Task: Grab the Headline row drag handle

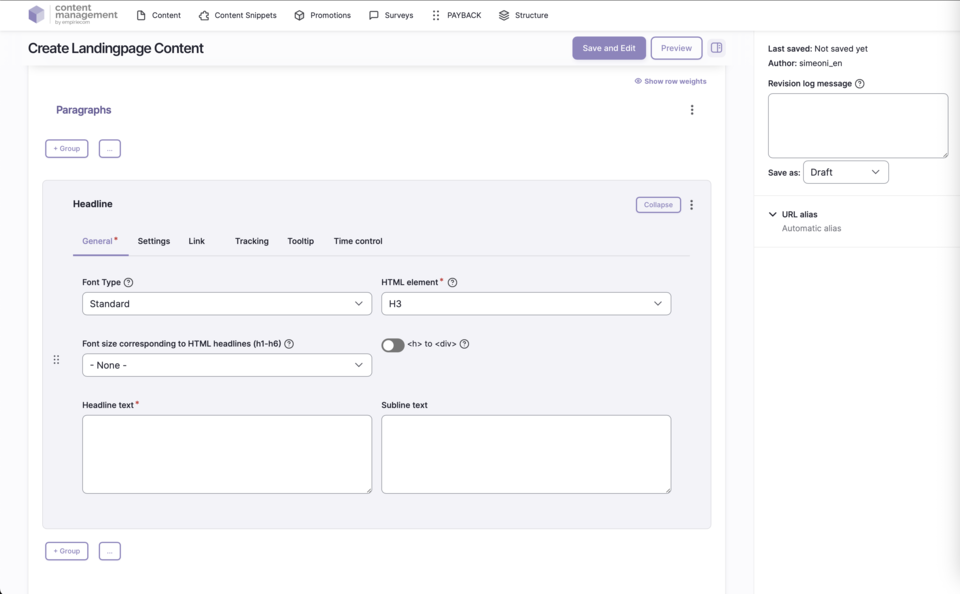Action: click(x=56, y=360)
